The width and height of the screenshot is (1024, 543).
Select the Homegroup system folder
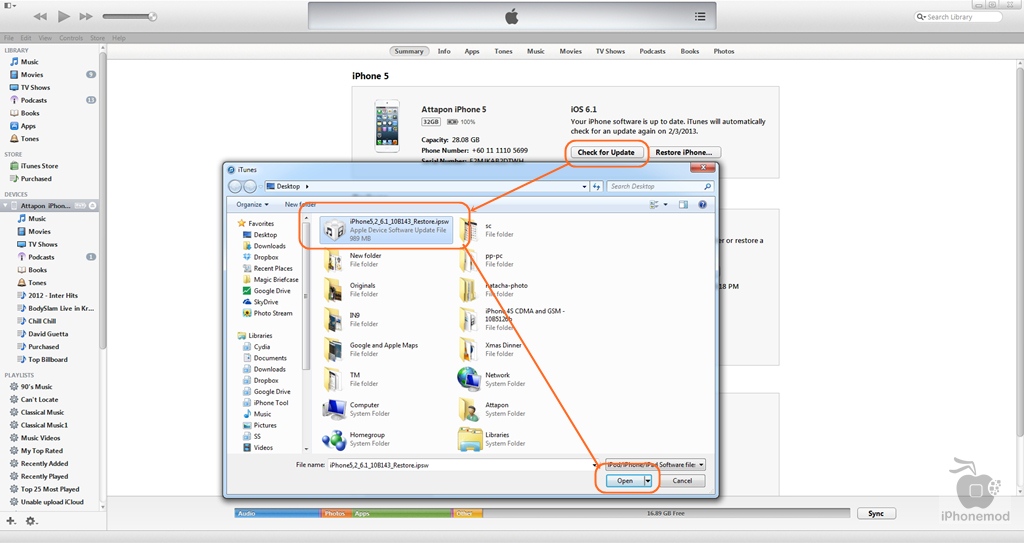[x=387, y=439]
